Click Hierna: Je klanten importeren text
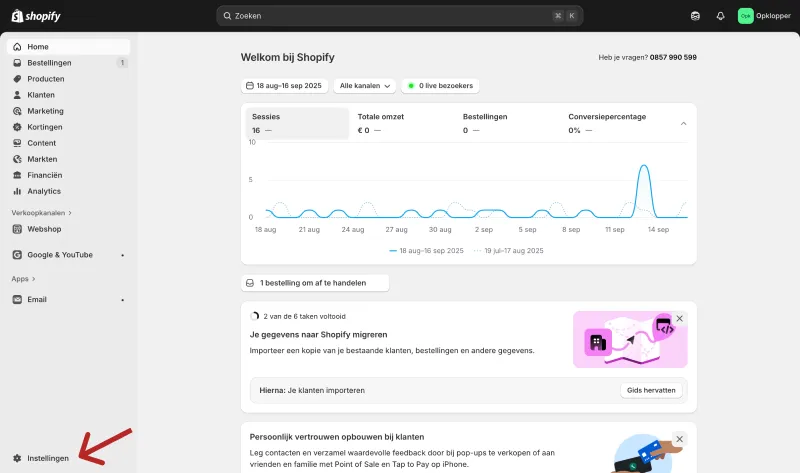 click(x=312, y=390)
